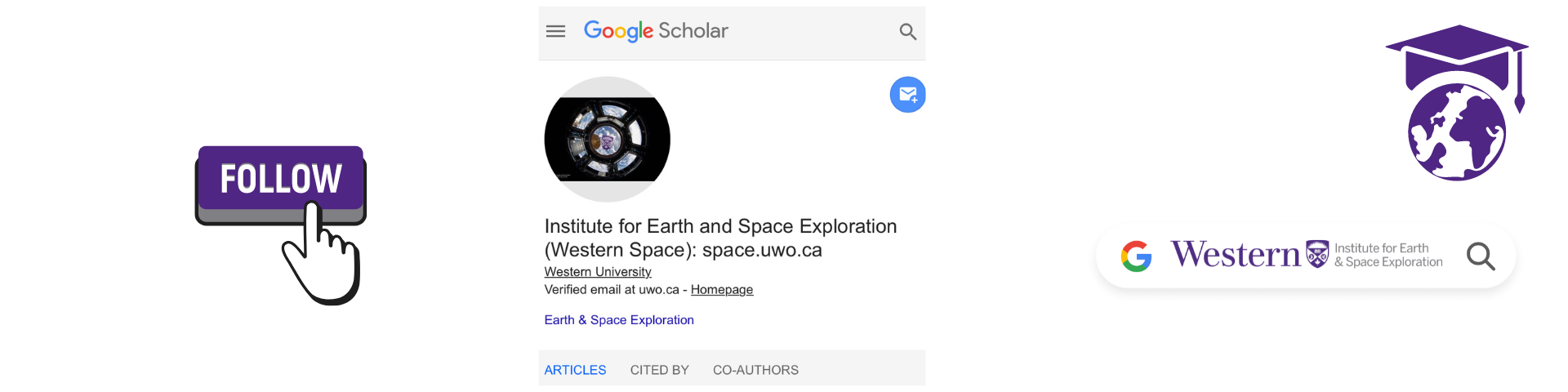The width and height of the screenshot is (1568, 392).
Task: Click the Earth & Space Exploration tag
Action: [619, 320]
